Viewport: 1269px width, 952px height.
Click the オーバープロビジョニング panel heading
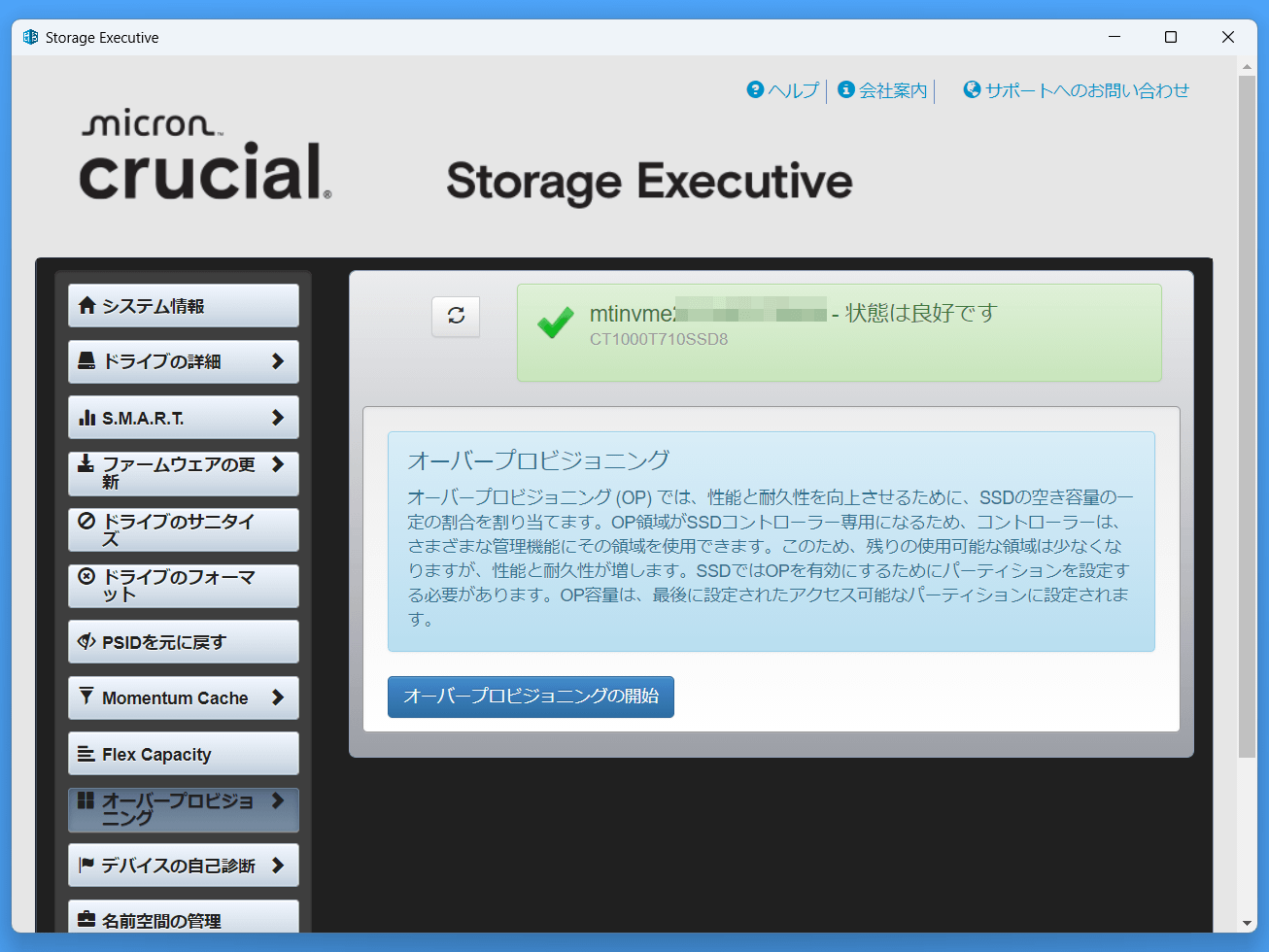(539, 459)
